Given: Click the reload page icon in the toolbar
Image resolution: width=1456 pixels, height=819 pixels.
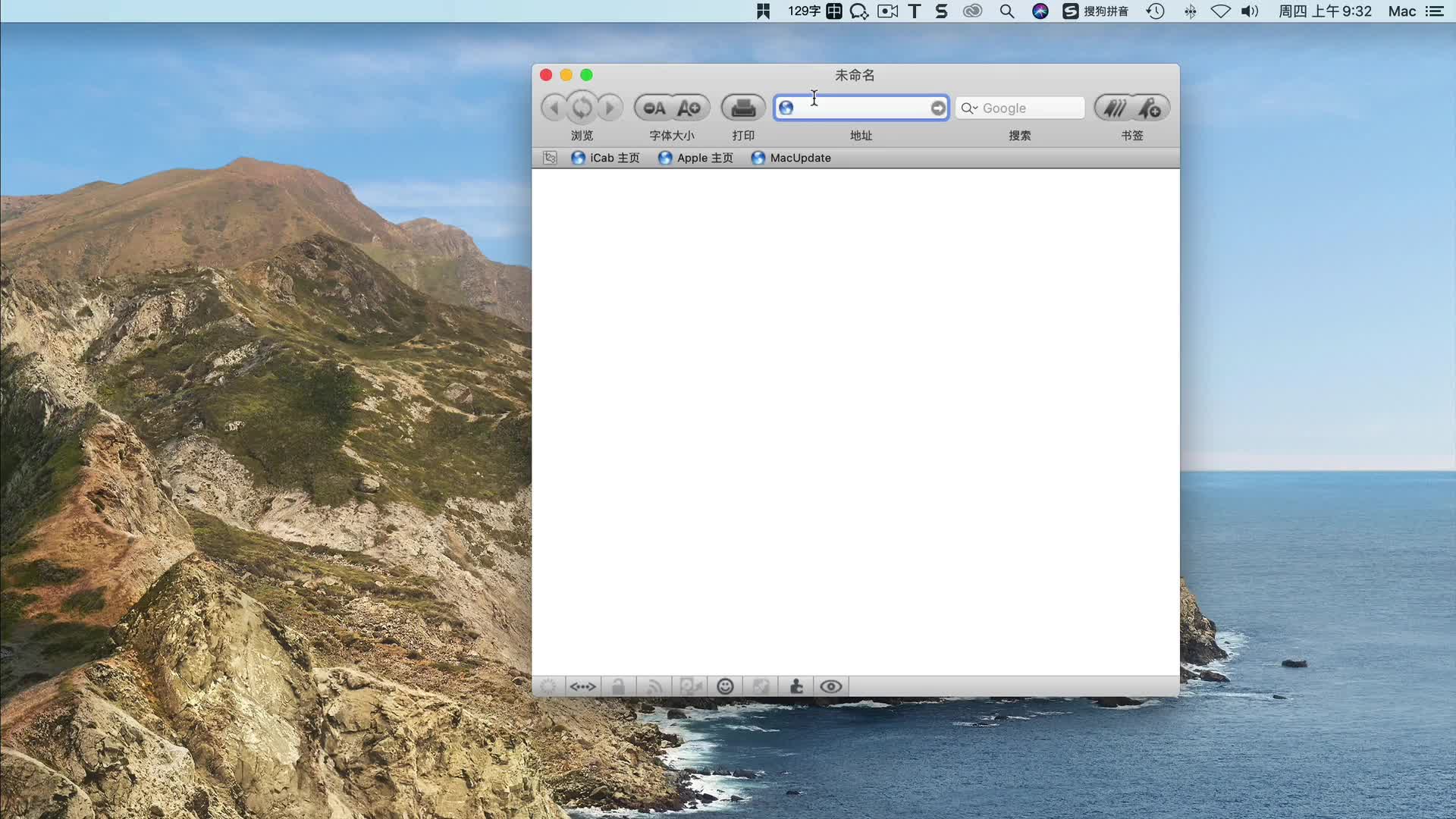Looking at the screenshot, I should pyautogui.click(x=582, y=107).
